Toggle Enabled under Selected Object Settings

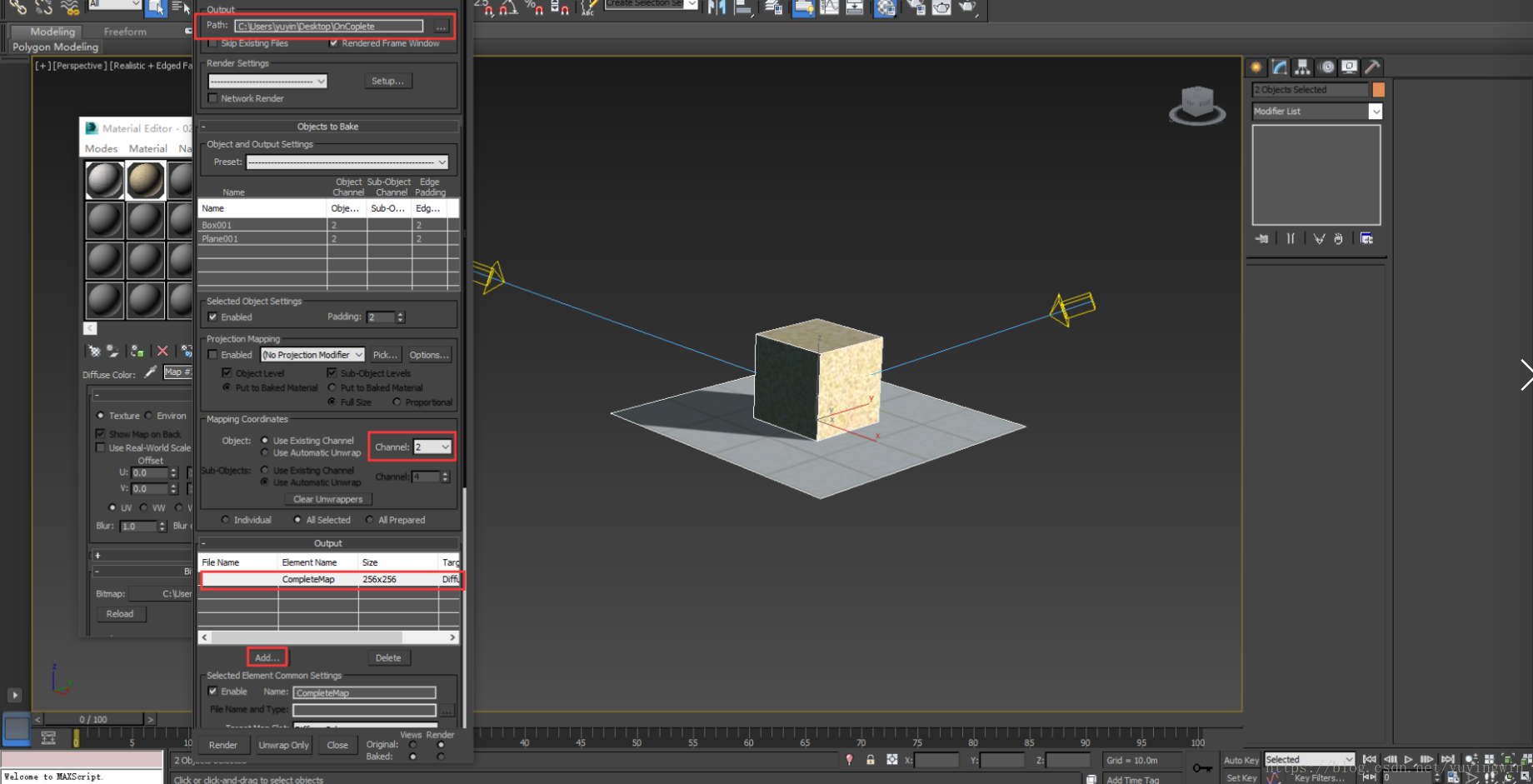coord(213,317)
